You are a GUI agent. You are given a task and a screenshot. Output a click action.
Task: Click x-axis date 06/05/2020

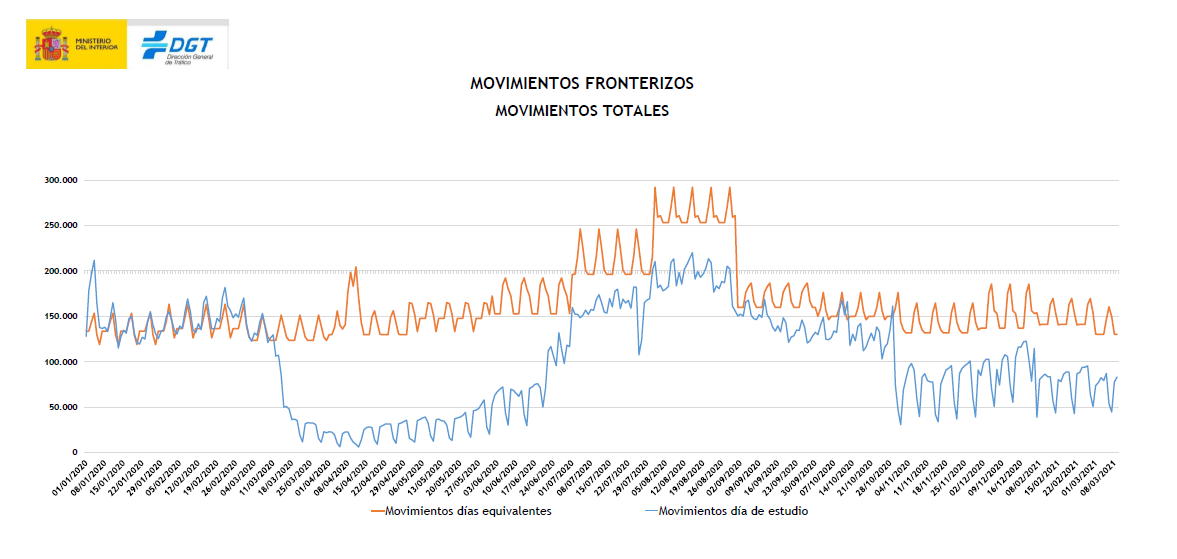[x=407, y=476]
